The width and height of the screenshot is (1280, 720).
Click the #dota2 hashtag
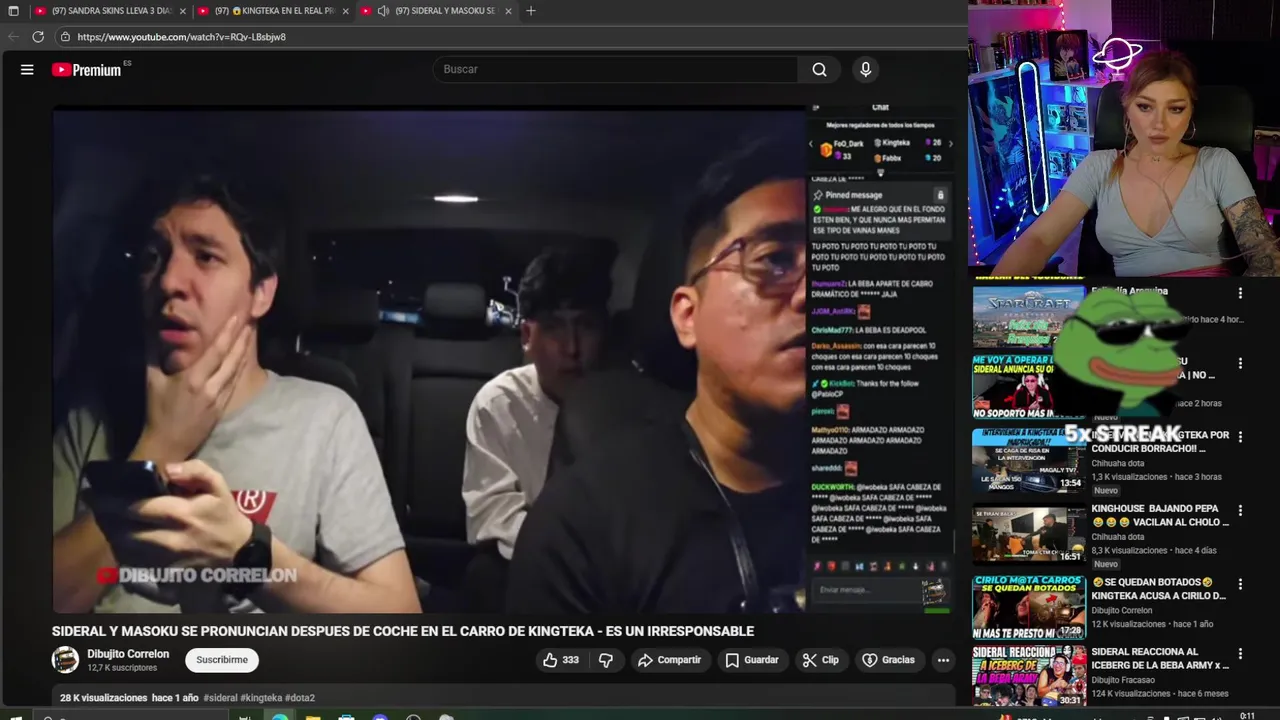point(300,698)
